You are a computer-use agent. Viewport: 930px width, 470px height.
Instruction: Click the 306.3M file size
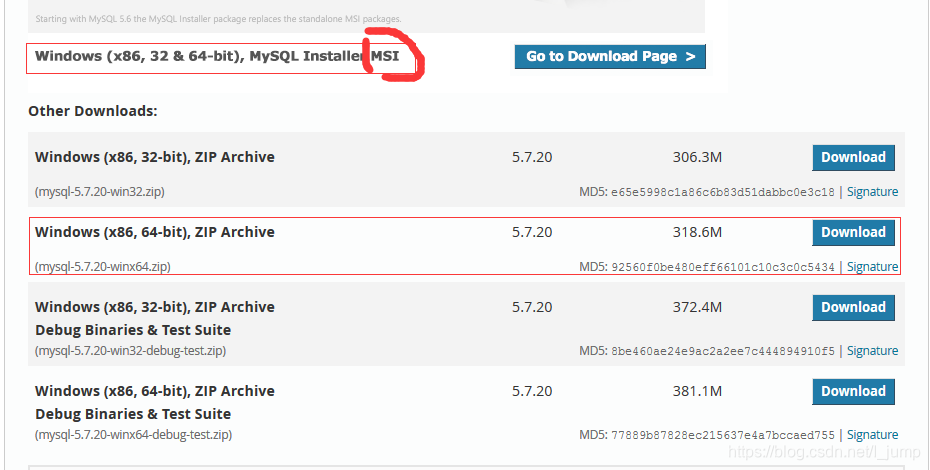click(x=697, y=157)
